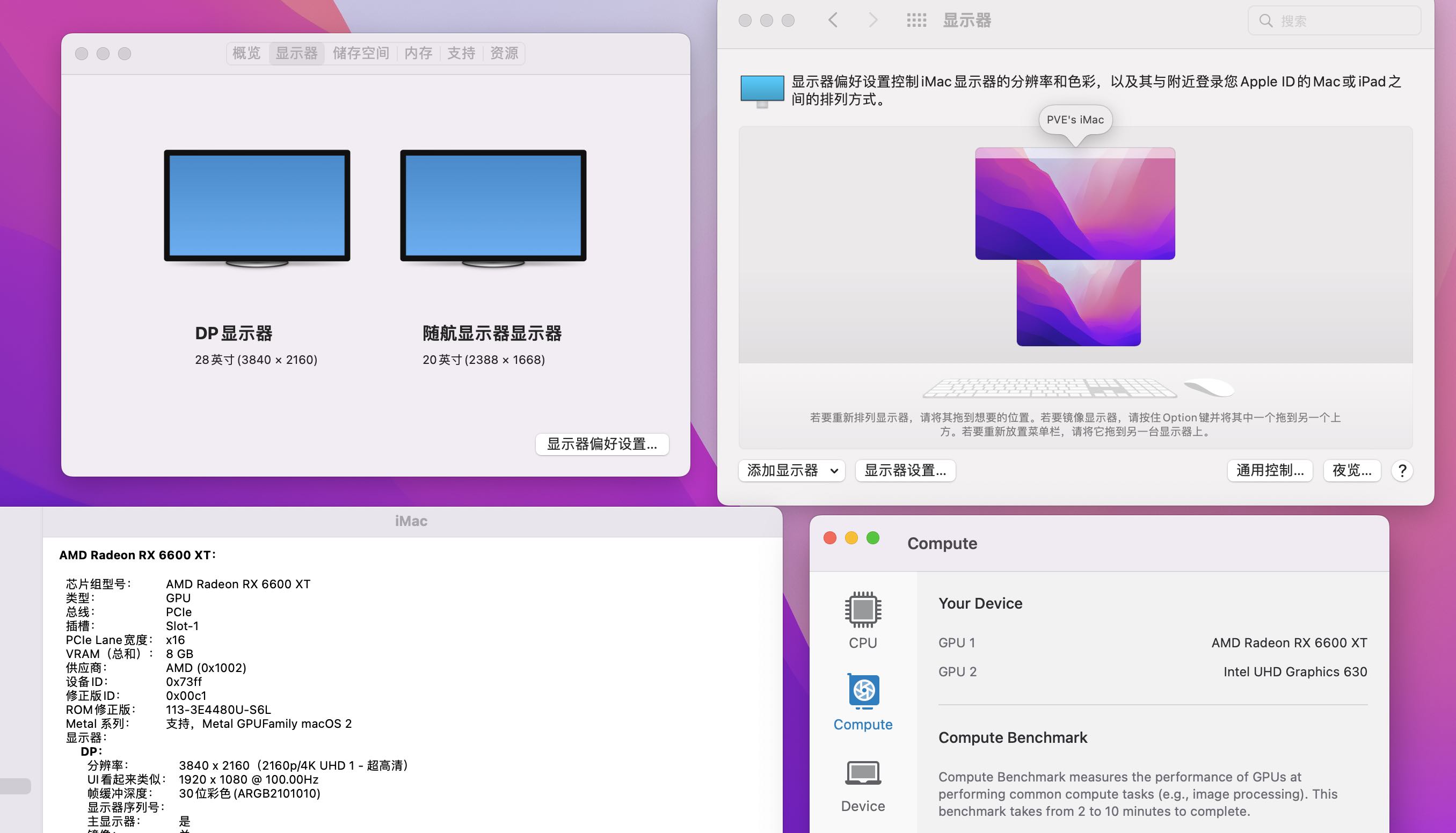Select the larger display thumbnail in arrangement
This screenshot has height=833, width=1456.
click(1075, 203)
